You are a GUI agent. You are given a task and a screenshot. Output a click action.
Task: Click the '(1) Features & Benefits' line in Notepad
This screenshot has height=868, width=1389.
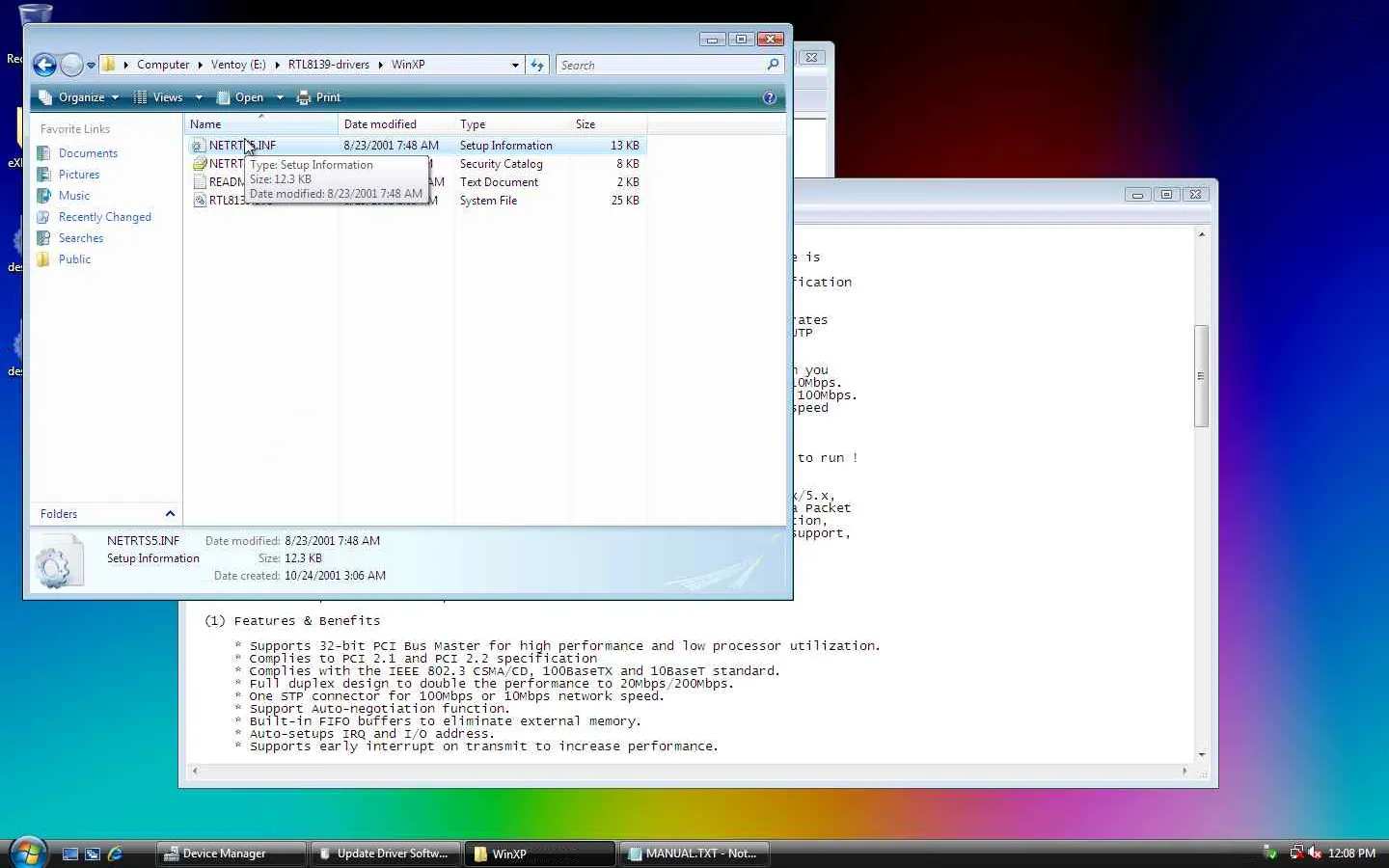(292, 621)
